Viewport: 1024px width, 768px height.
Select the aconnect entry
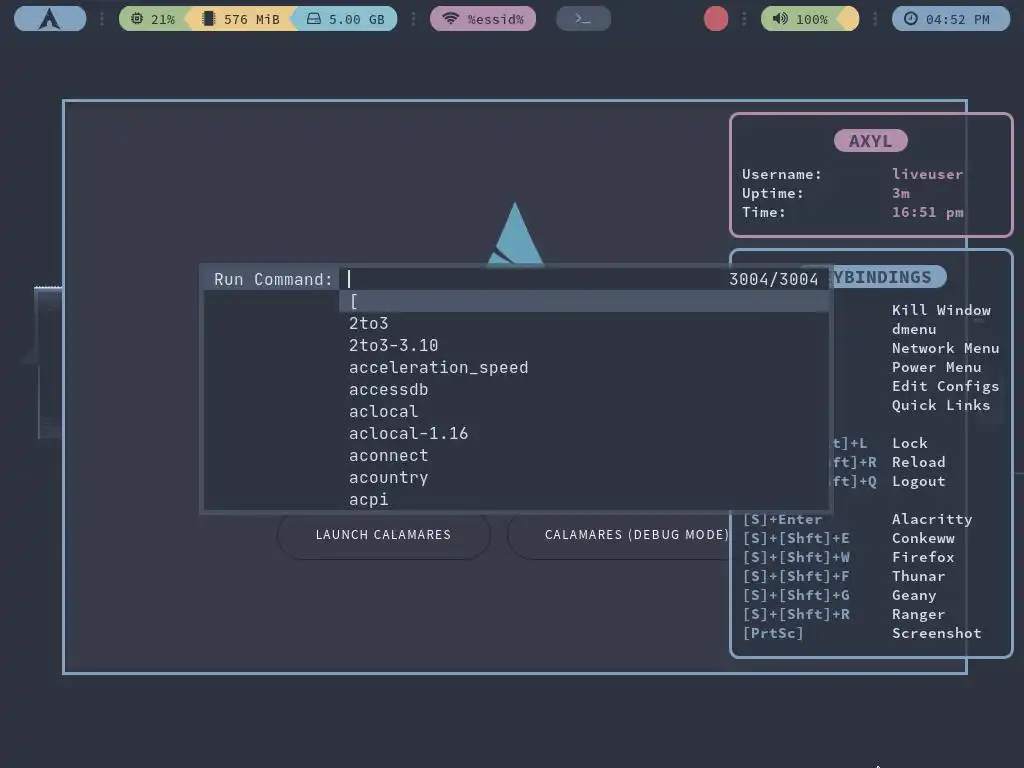584,456
